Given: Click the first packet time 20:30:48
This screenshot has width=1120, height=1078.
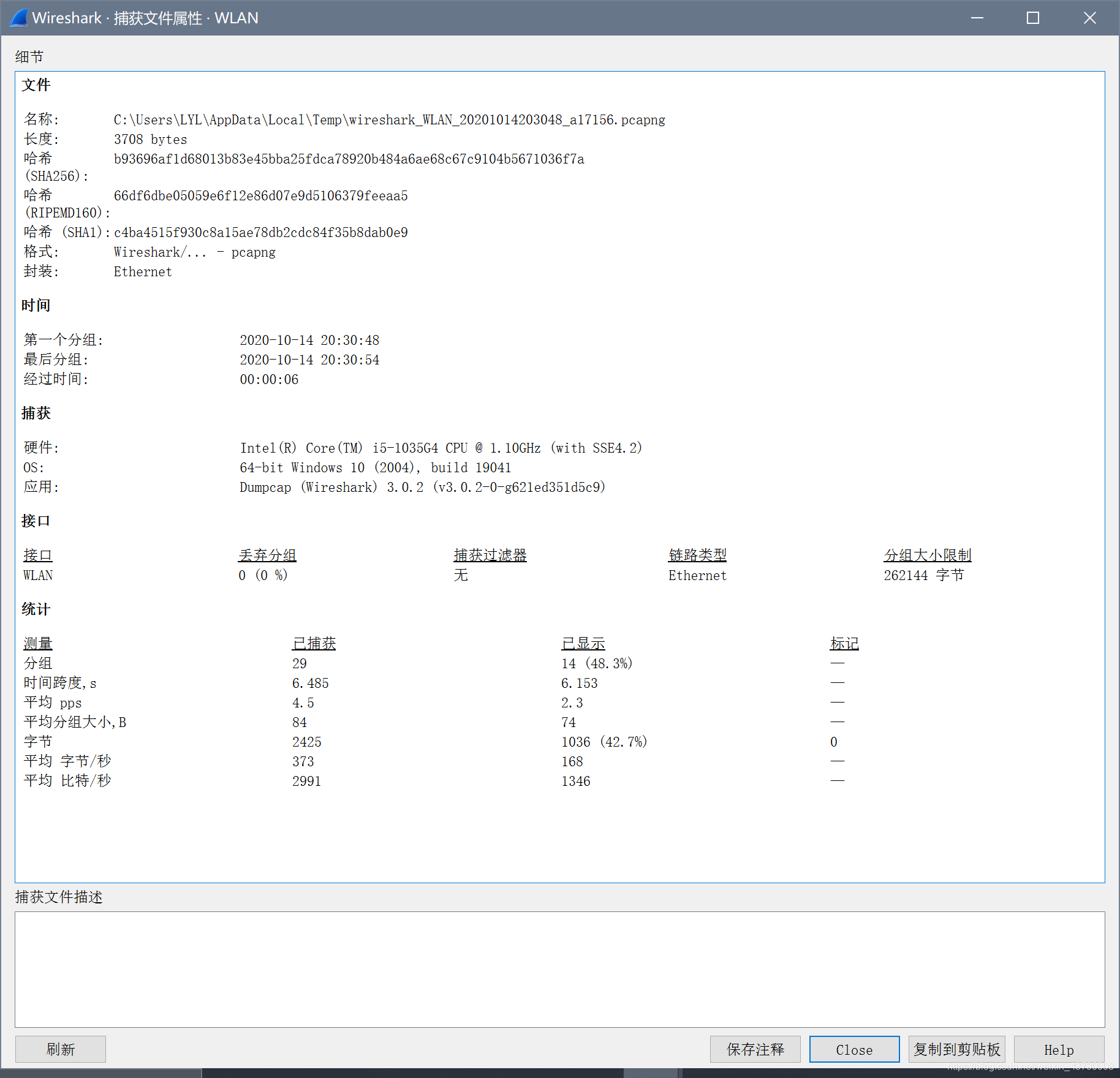Looking at the screenshot, I should click(x=309, y=340).
